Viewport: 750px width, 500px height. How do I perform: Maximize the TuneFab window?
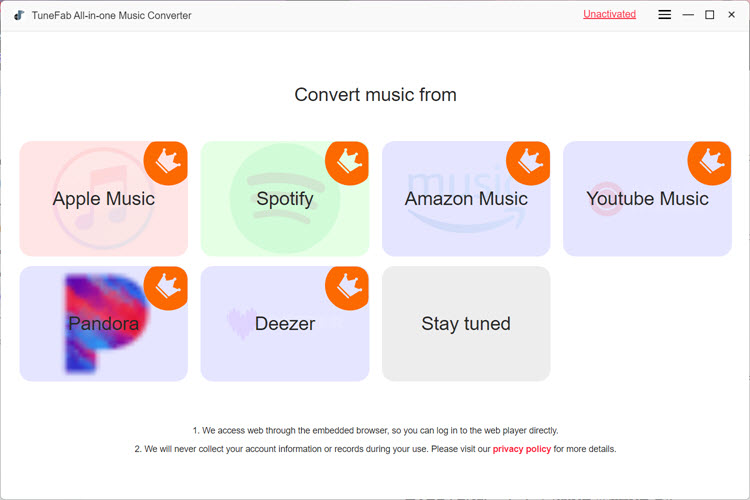coord(710,15)
